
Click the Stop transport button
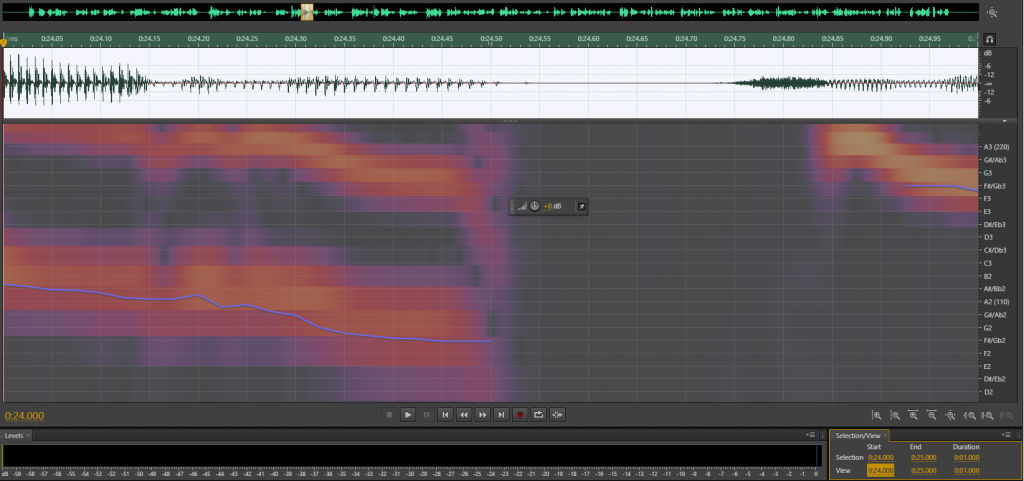[389, 414]
